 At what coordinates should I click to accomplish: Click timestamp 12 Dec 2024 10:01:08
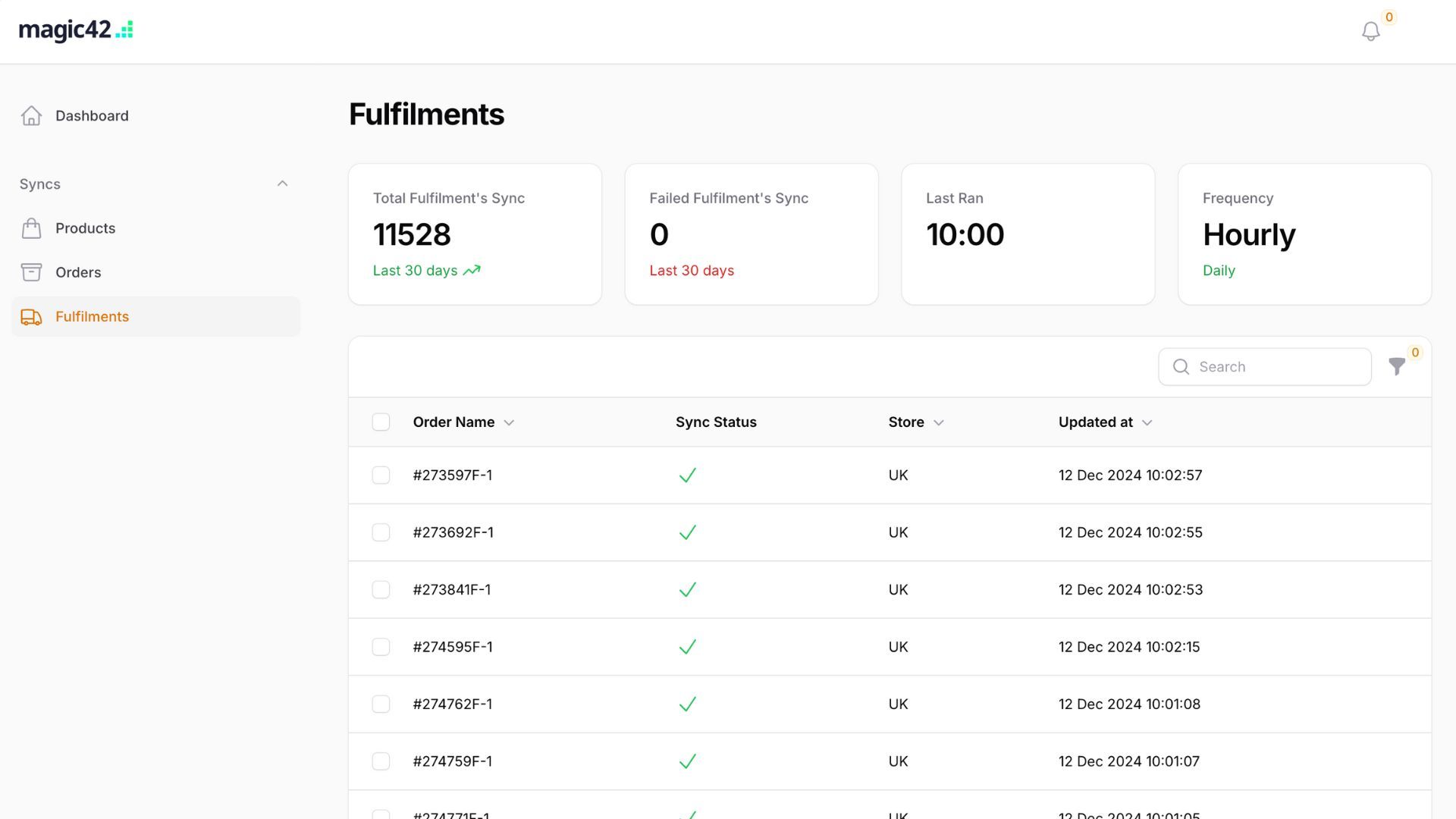point(1129,704)
